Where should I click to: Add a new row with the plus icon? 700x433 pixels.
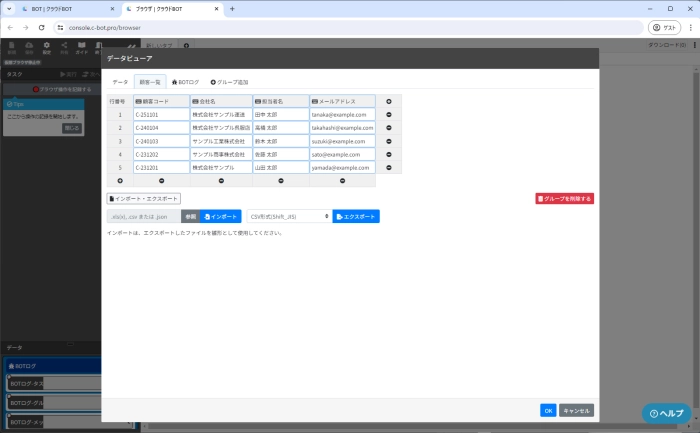pyautogui.click(x=120, y=181)
